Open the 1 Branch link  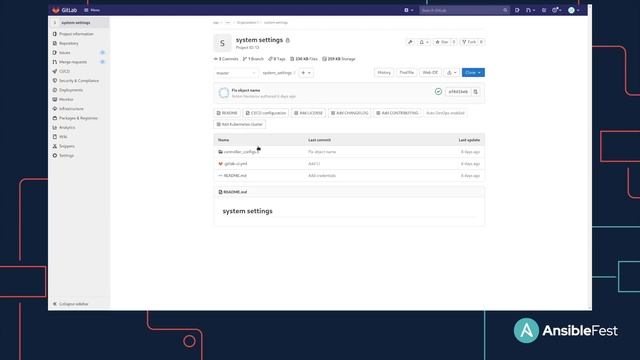(x=253, y=59)
